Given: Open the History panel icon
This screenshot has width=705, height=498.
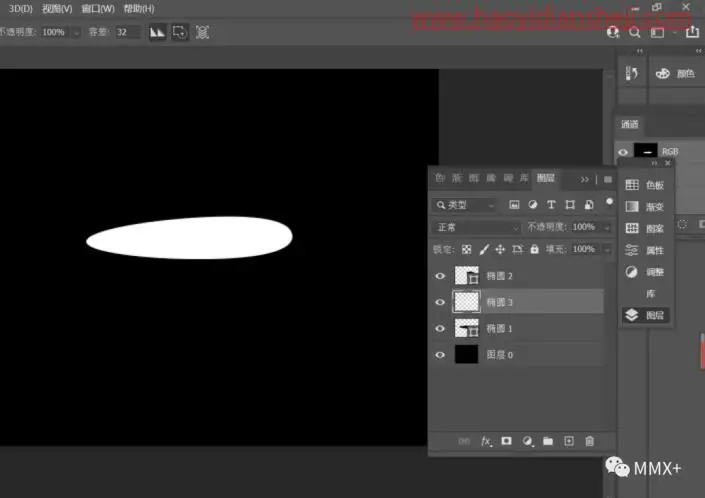Looking at the screenshot, I should pos(632,73).
